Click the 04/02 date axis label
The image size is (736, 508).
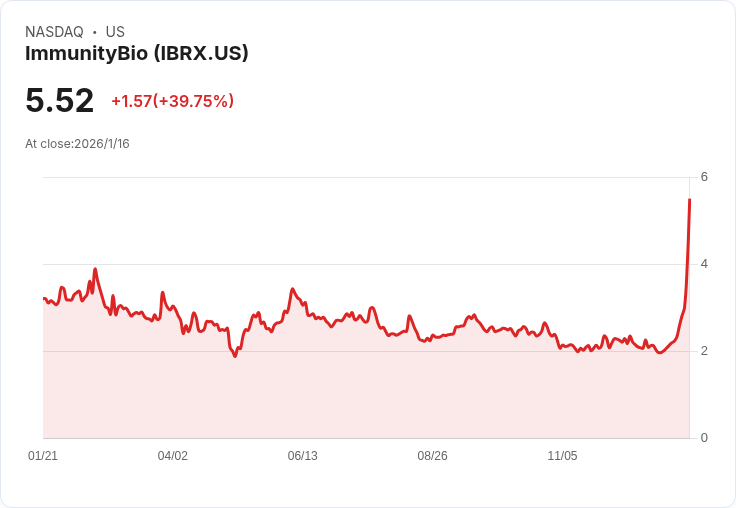pyautogui.click(x=173, y=455)
